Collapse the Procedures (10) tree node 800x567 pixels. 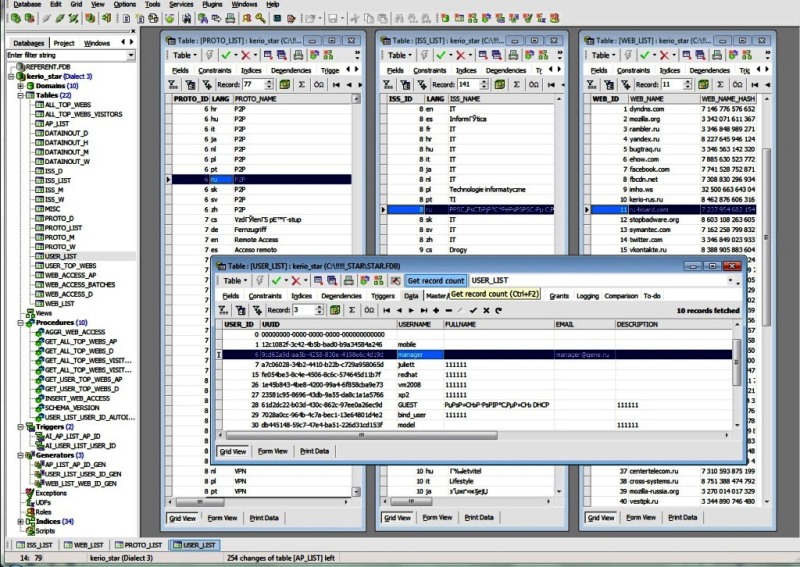(21, 323)
